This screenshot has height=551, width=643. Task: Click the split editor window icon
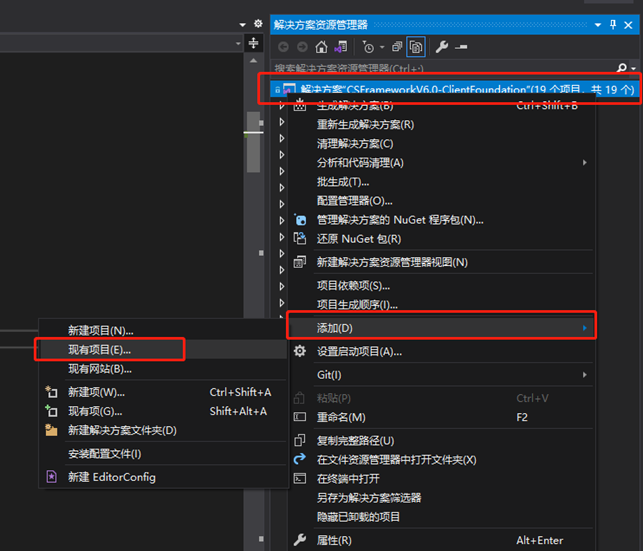pyautogui.click(x=253, y=43)
